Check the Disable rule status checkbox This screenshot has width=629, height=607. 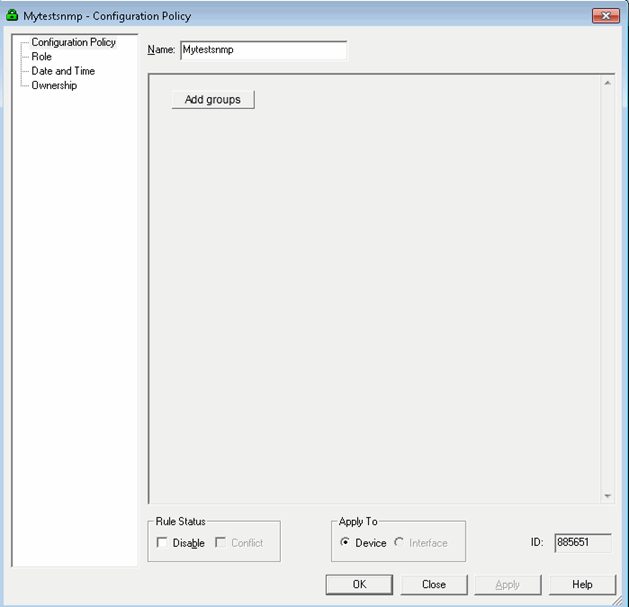(x=162, y=543)
